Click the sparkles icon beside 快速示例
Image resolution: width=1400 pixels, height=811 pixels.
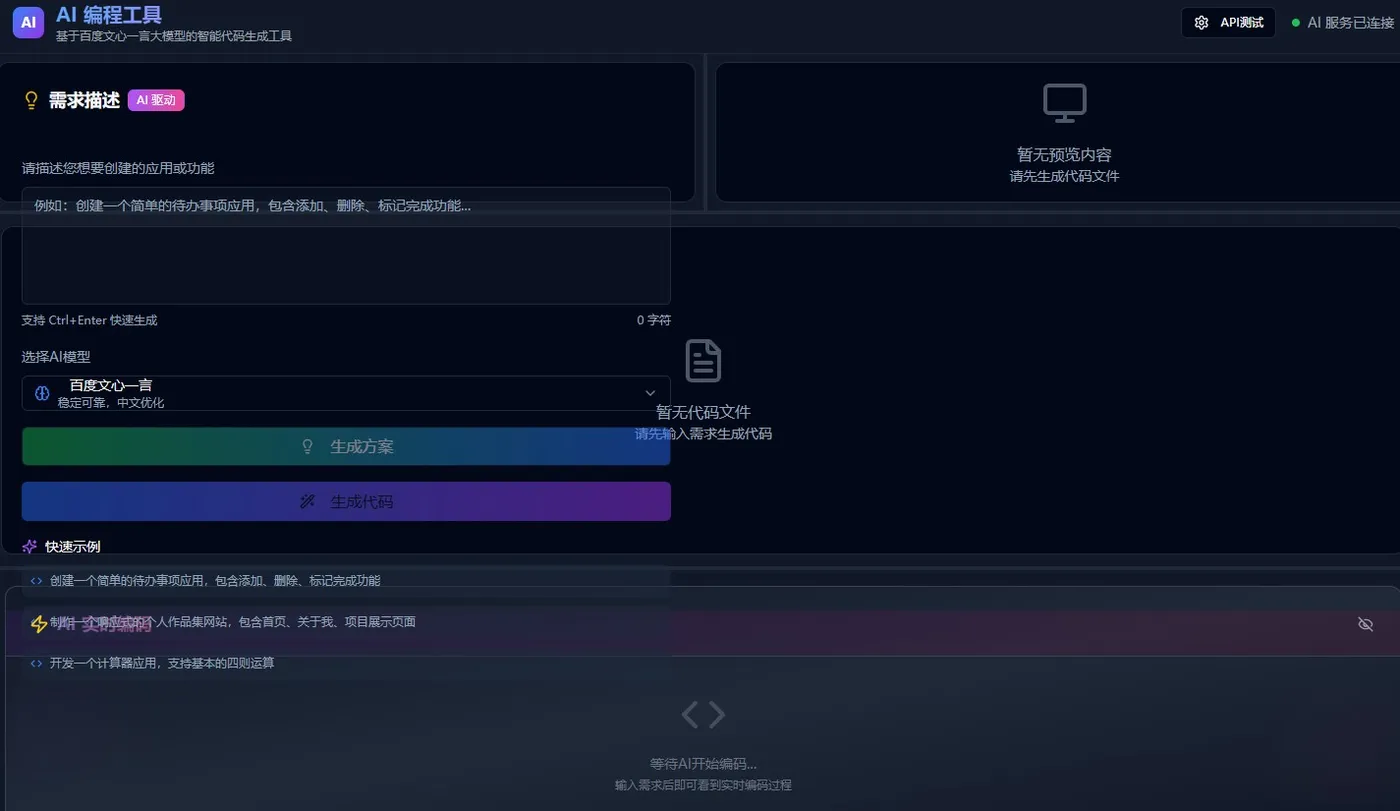30,547
